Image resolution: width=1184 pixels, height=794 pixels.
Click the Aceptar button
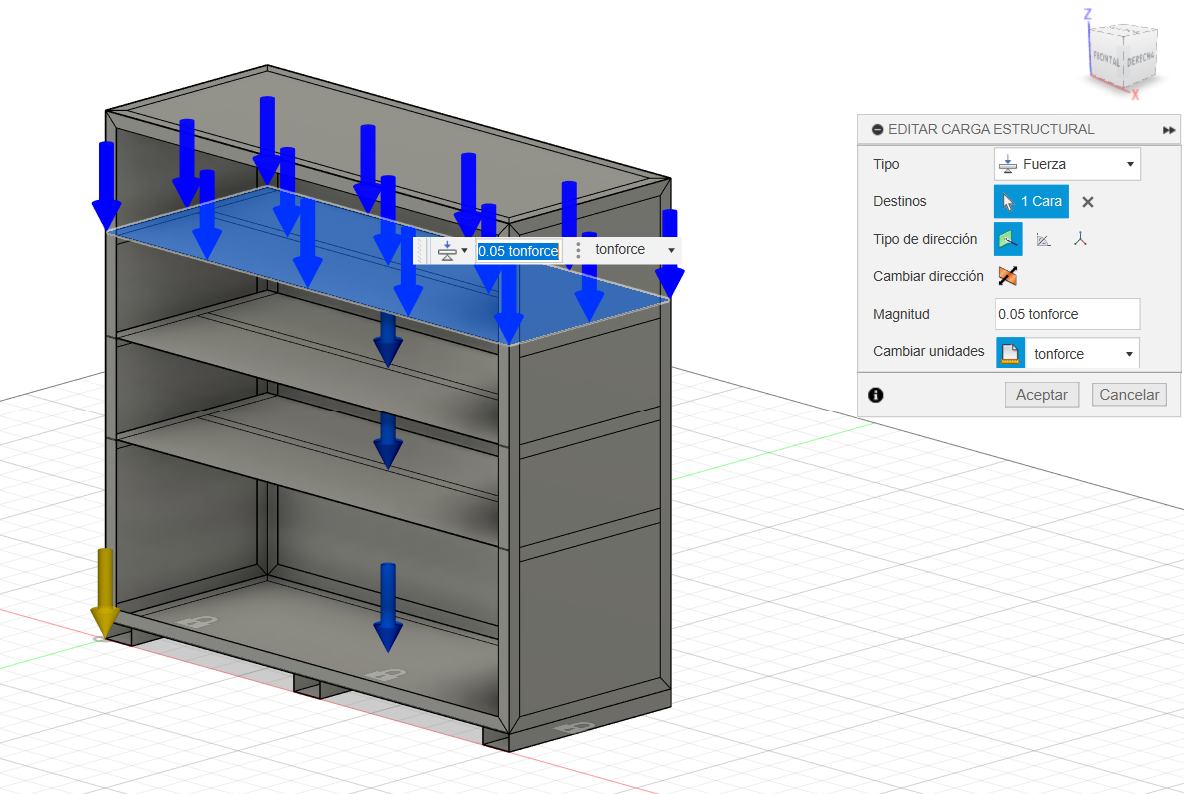coord(1041,395)
